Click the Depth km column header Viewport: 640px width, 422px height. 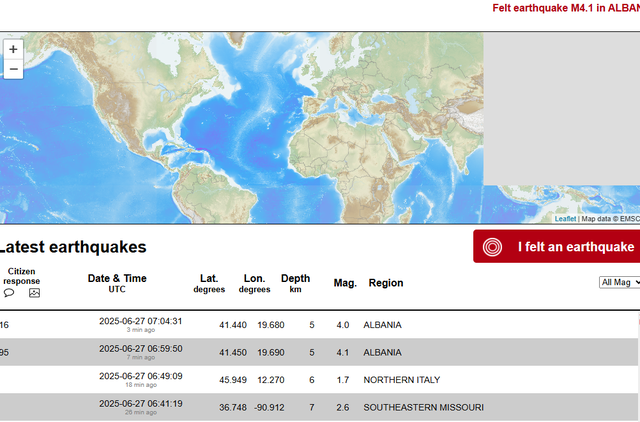pyautogui.click(x=295, y=283)
